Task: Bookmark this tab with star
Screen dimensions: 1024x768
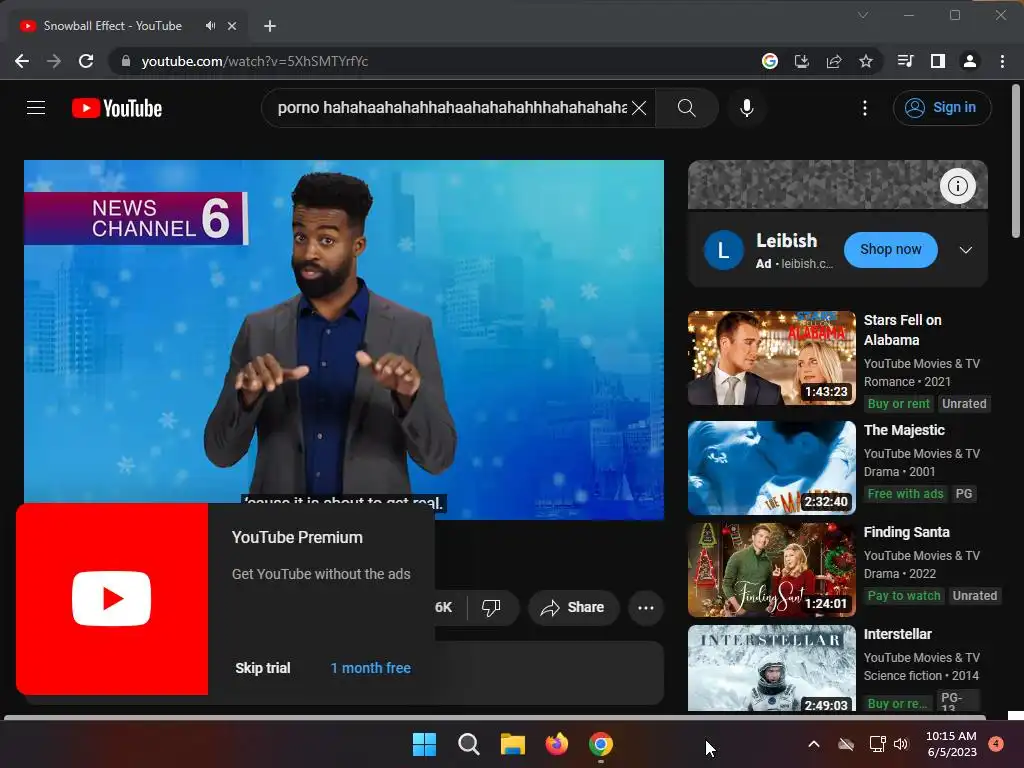Action: (865, 61)
